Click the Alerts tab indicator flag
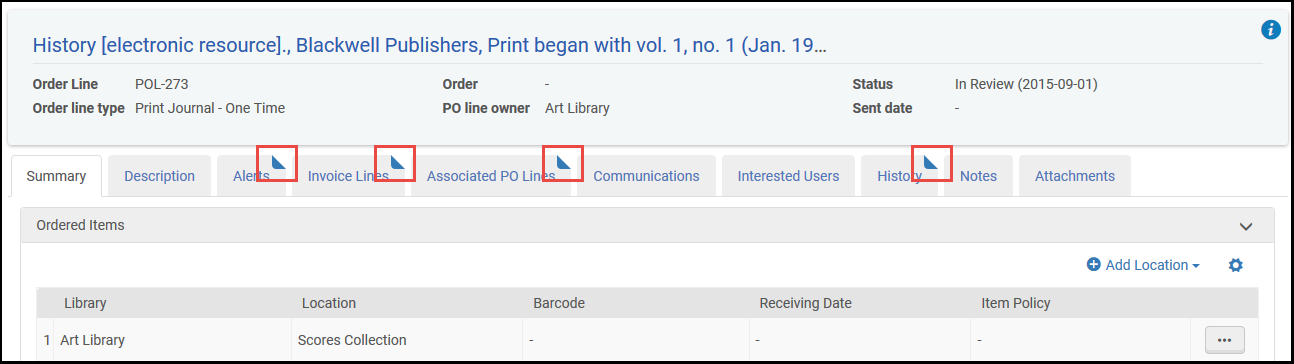1294x364 pixels. click(279, 162)
